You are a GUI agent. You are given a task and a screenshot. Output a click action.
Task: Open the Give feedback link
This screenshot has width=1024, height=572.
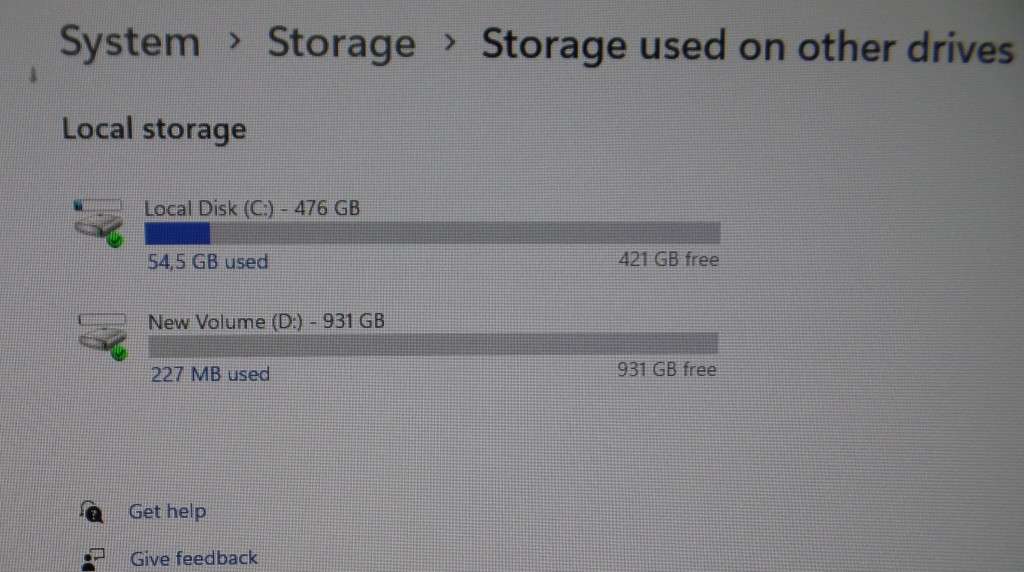pyautogui.click(x=193, y=559)
